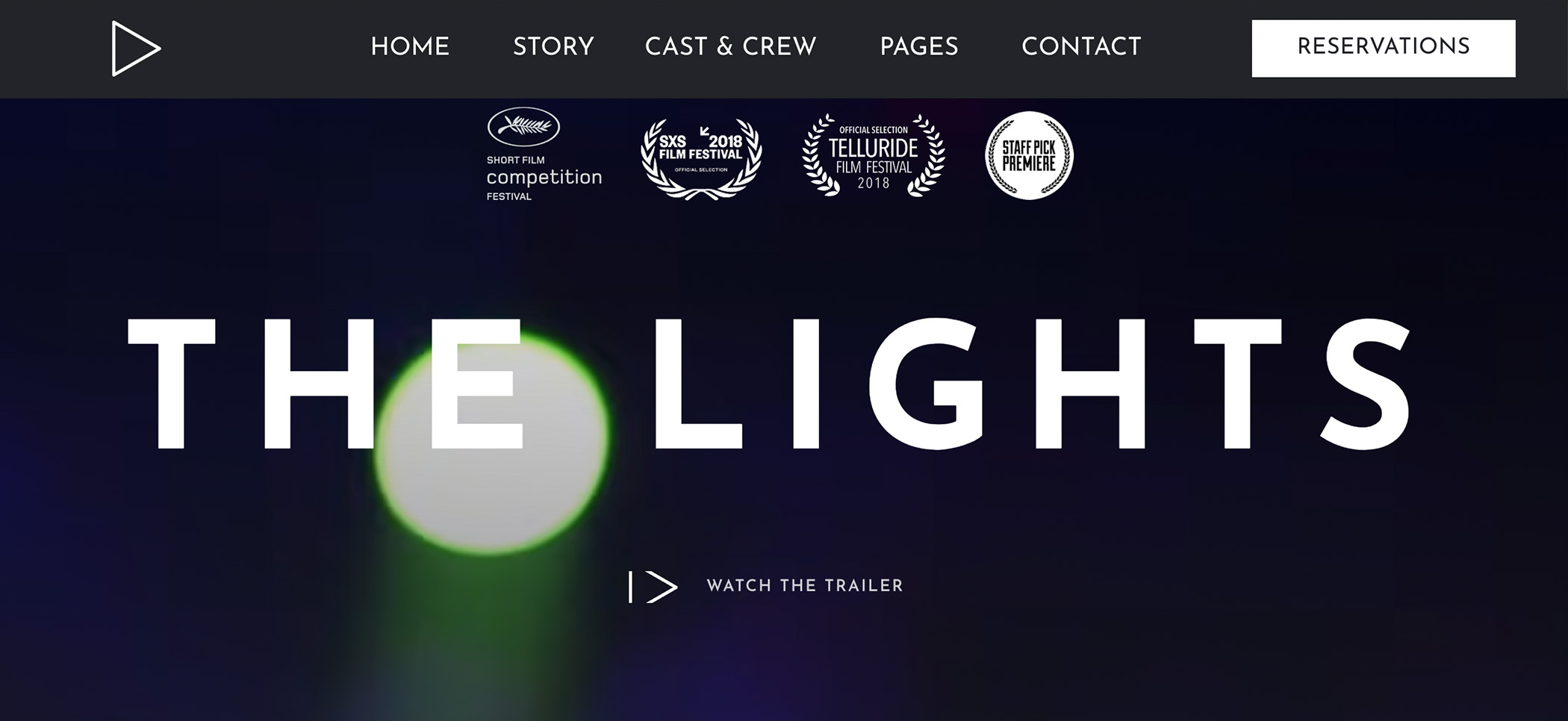Click the RESERVATIONS button
Screen dimensions: 1568x721
pyautogui.click(x=1384, y=49)
